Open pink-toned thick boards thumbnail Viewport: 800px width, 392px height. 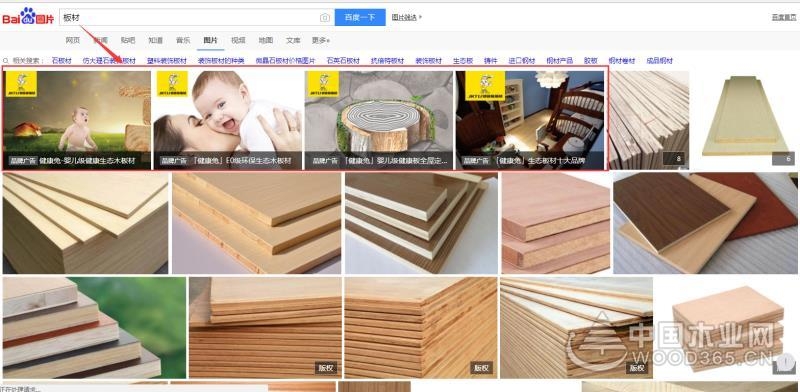click(556, 223)
